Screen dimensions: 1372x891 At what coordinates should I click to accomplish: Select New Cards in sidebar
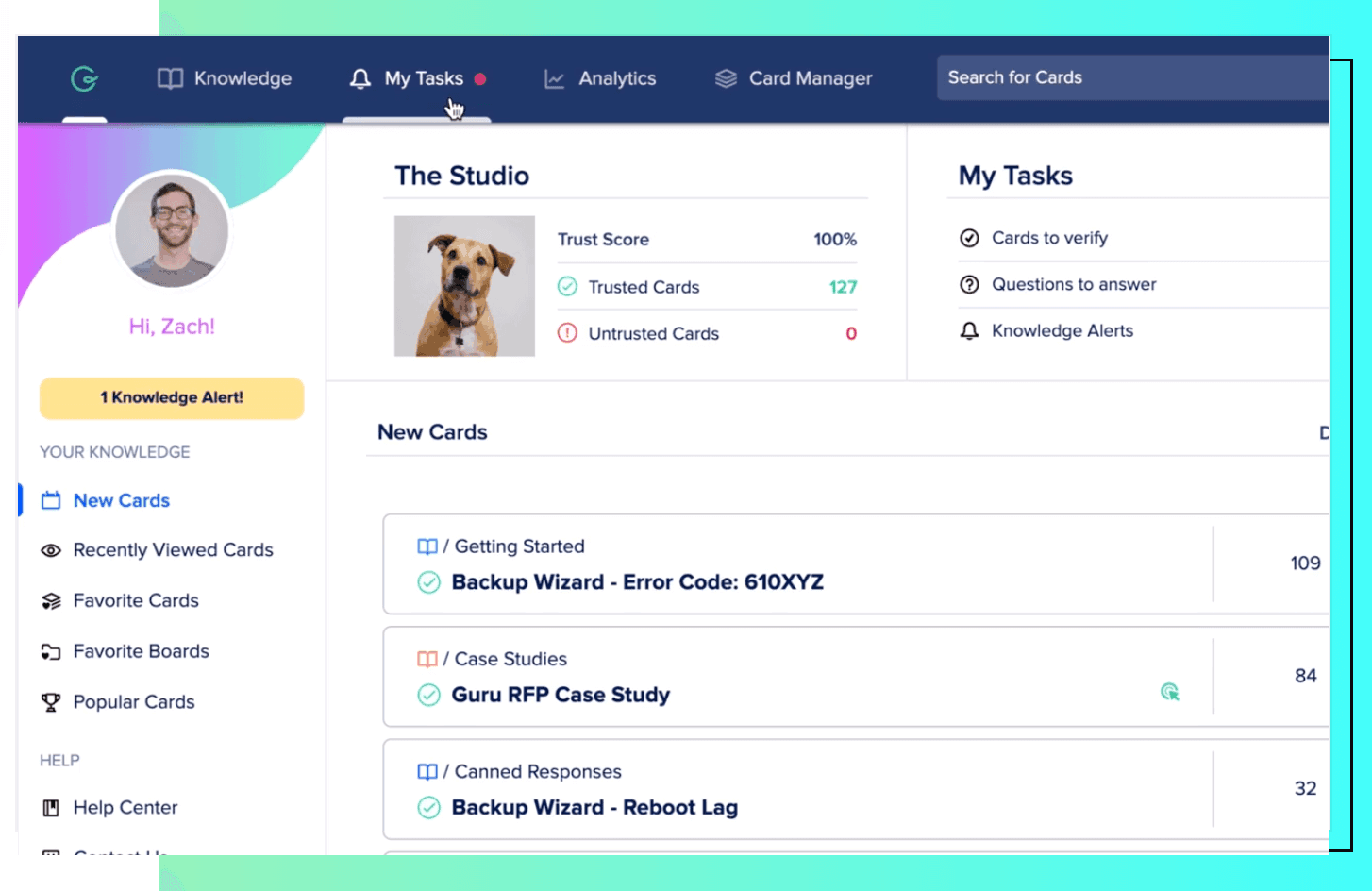coord(122,500)
